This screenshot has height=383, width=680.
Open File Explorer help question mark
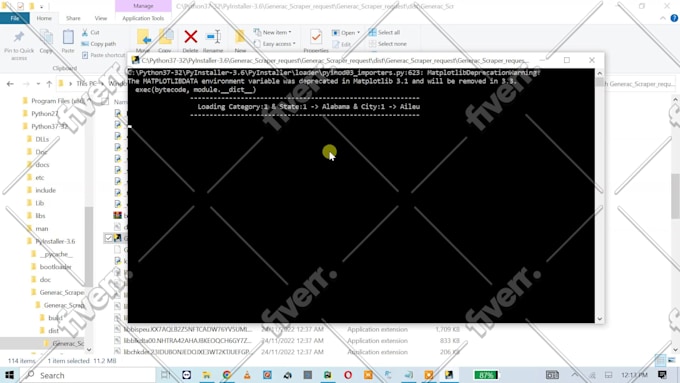pos(674,18)
